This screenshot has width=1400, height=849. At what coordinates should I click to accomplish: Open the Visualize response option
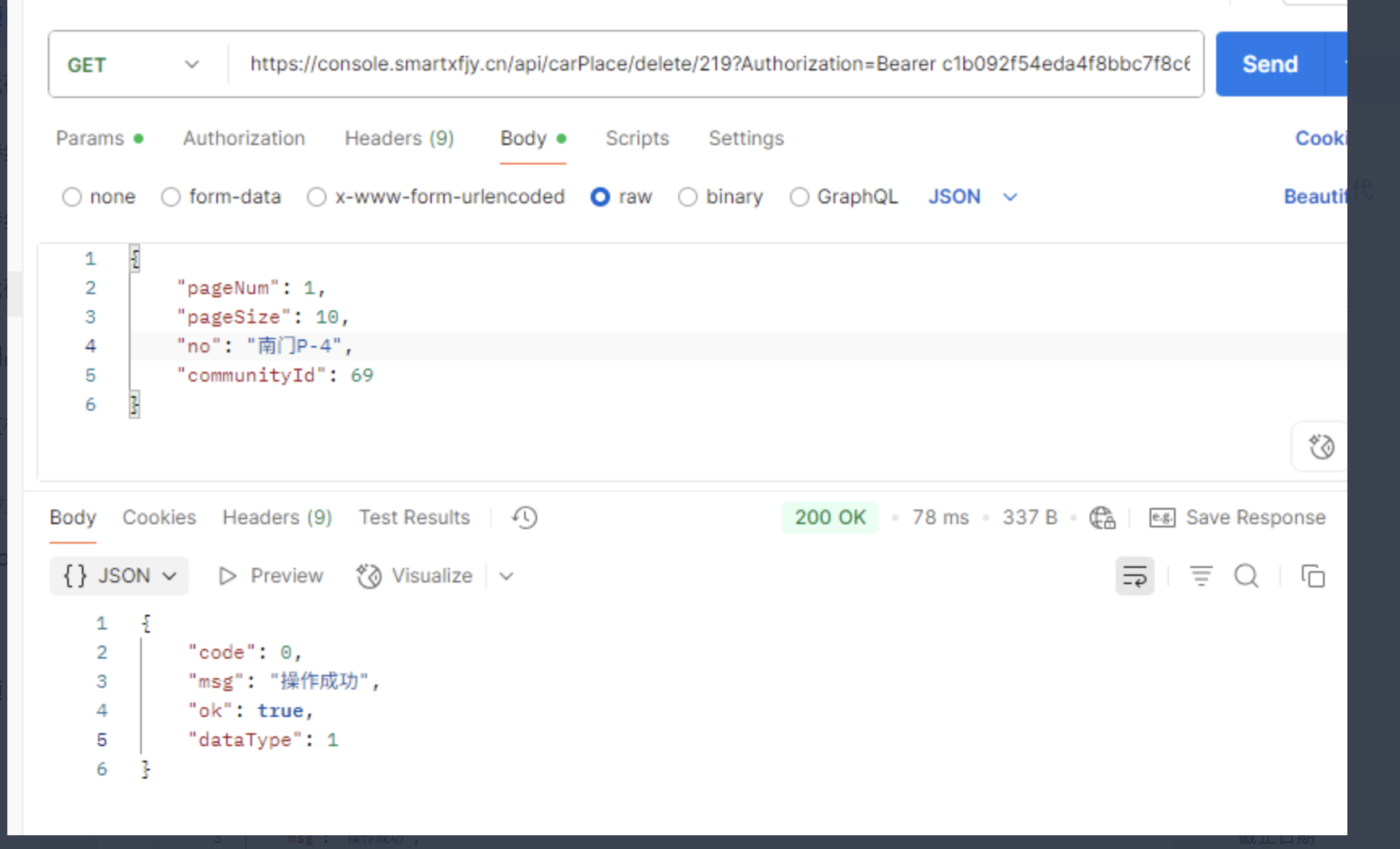[x=416, y=576]
